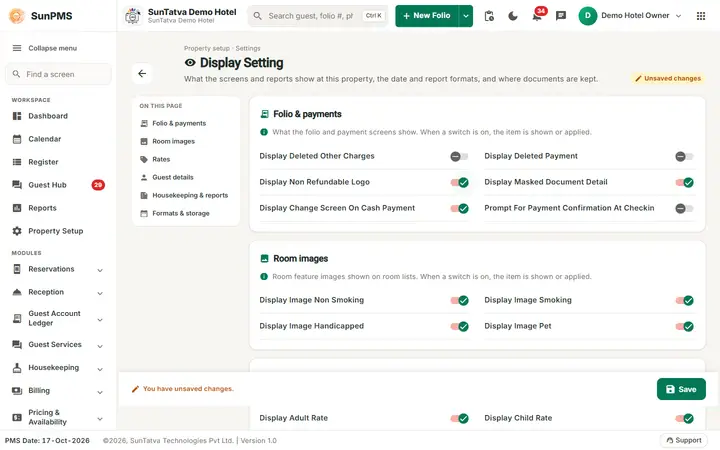Click the SunTatva Demo Hotel property logo
Image resolution: width=720 pixels, height=450 pixels.
pyautogui.click(x=133, y=16)
